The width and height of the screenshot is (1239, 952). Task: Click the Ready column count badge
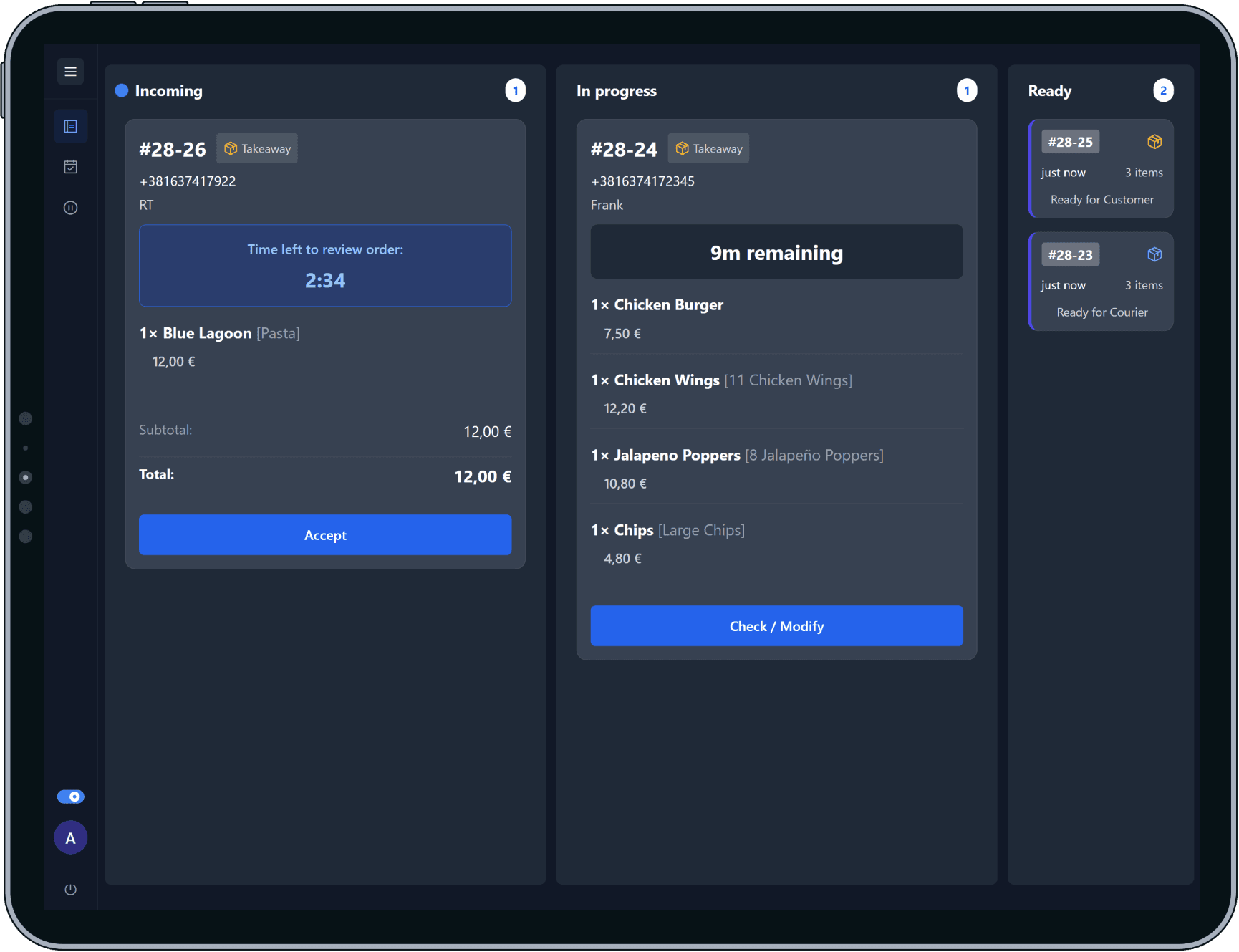point(1162,91)
